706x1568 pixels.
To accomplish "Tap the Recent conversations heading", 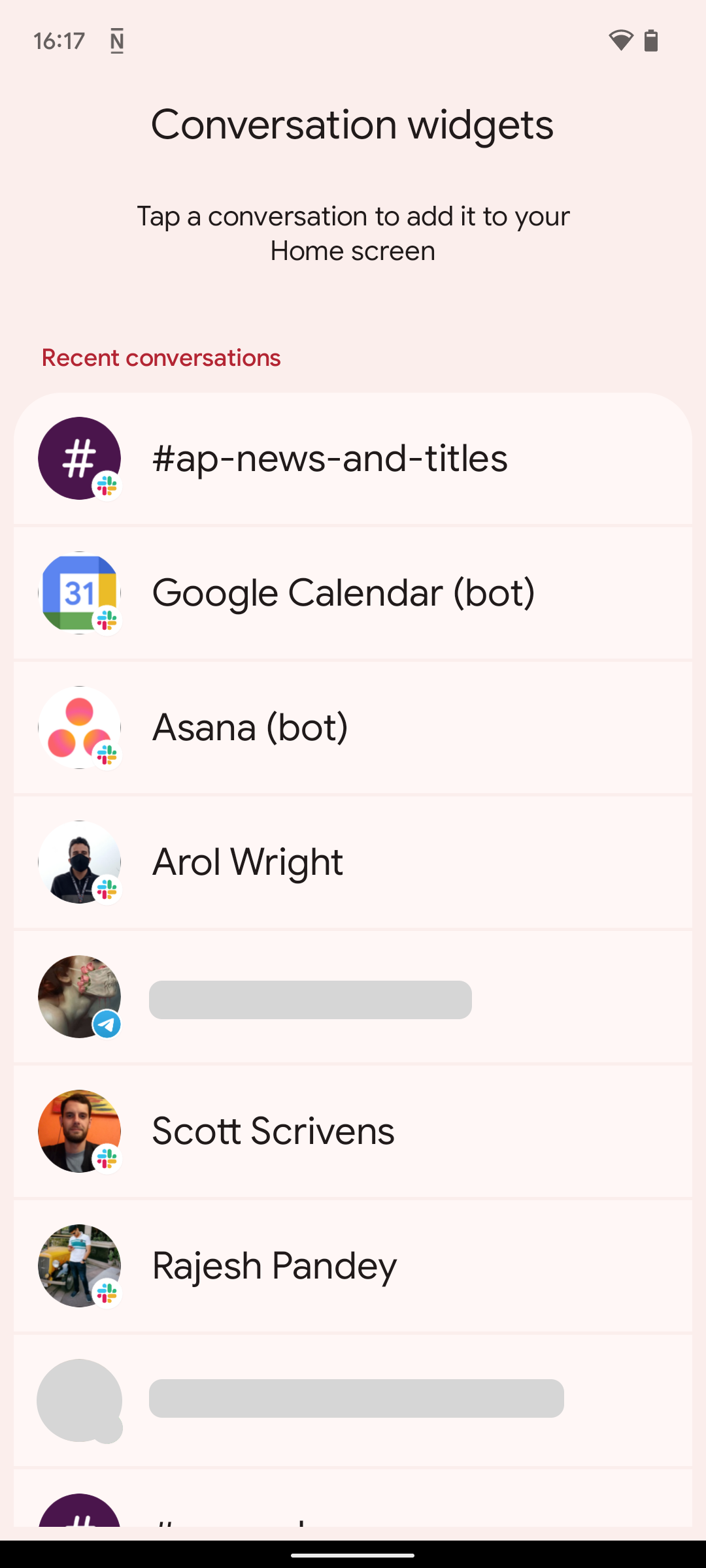I will [161, 358].
